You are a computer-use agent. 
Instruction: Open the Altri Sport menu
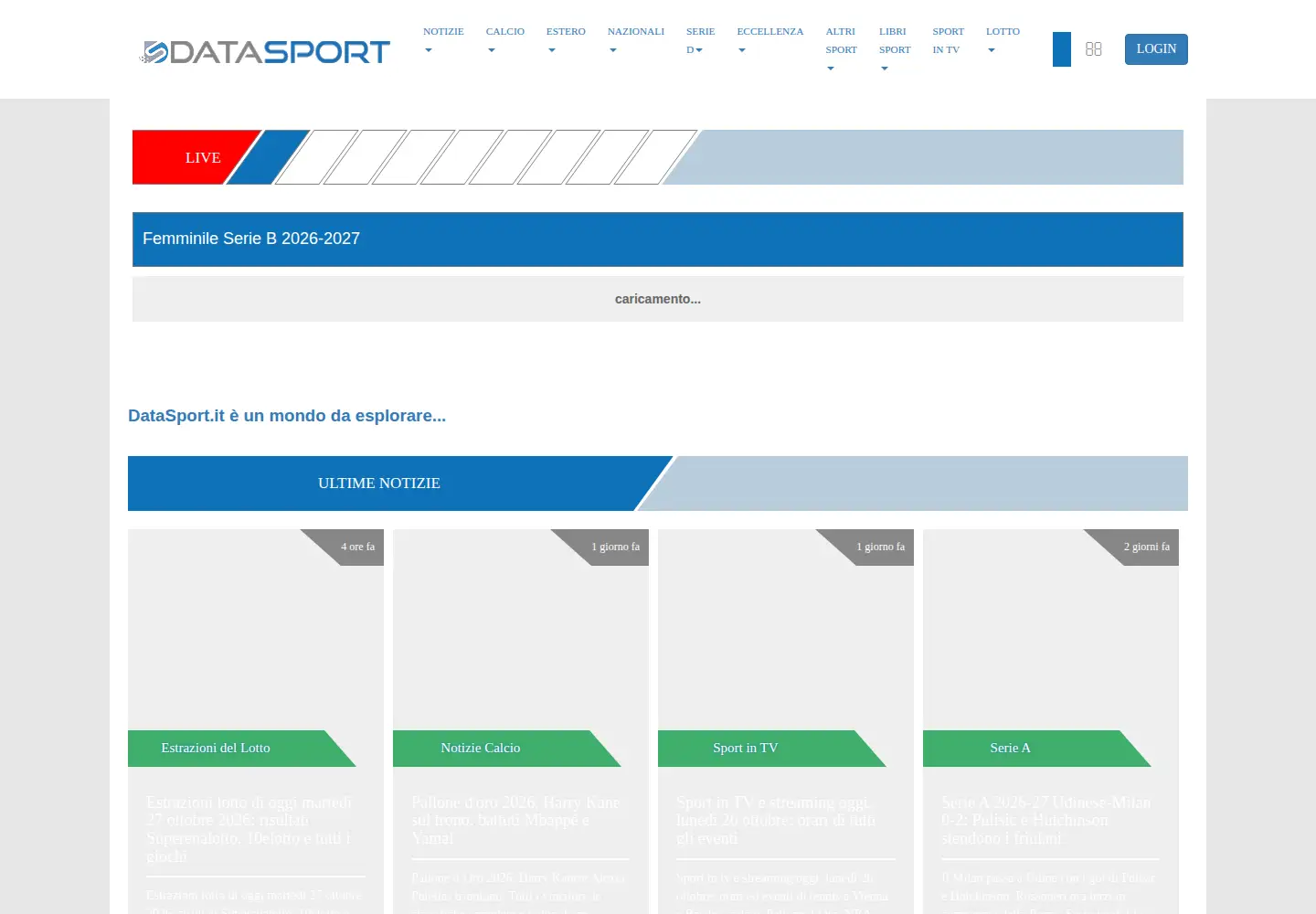[842, 49]
